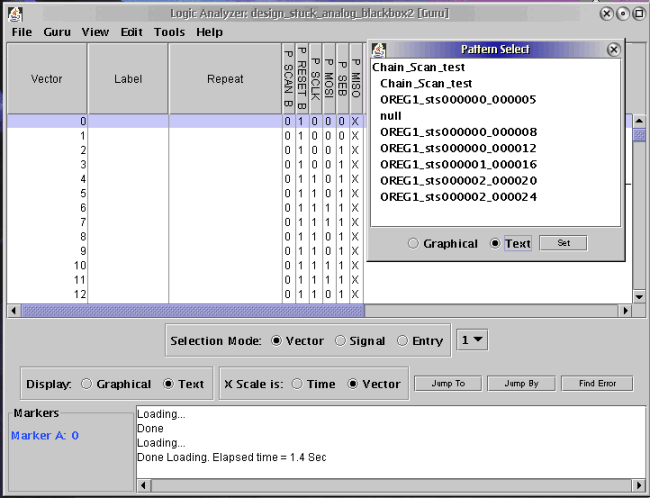Click the Java icon in Pattern Select dialog

click(378, 50)
